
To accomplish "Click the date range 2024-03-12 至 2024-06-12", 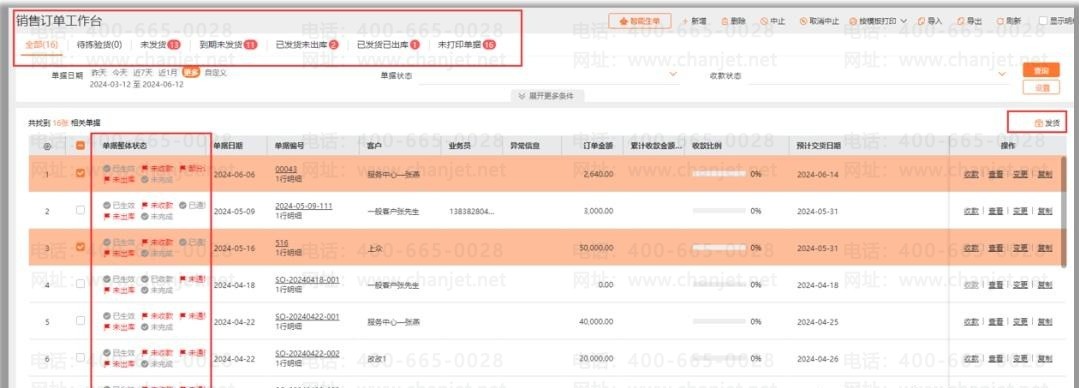I will click(x=137, y=85).
